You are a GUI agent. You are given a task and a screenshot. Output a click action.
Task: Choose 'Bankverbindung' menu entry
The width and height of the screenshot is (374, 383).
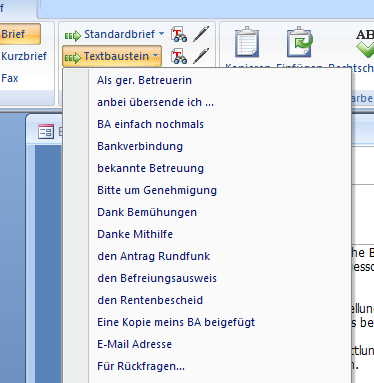point(207,146)
